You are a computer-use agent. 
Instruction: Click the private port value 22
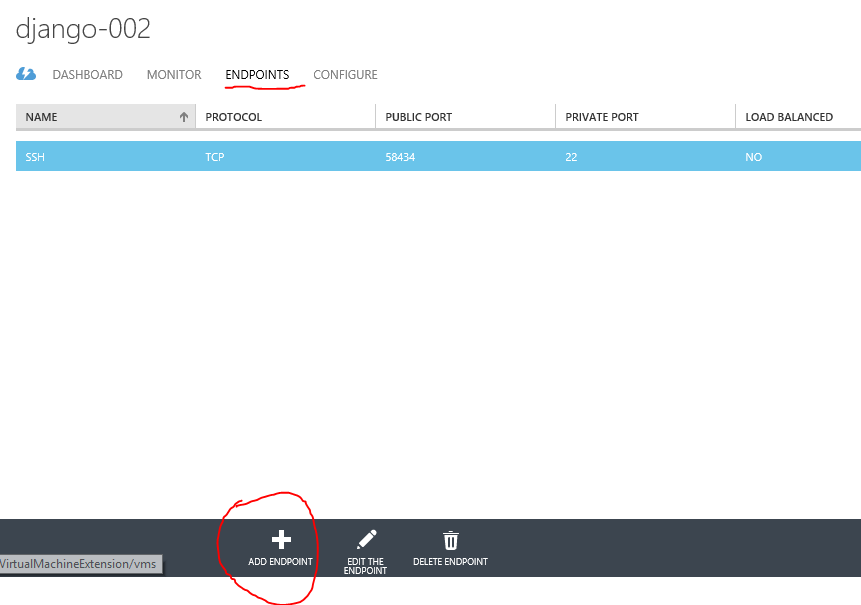click(x=571, y=157)
